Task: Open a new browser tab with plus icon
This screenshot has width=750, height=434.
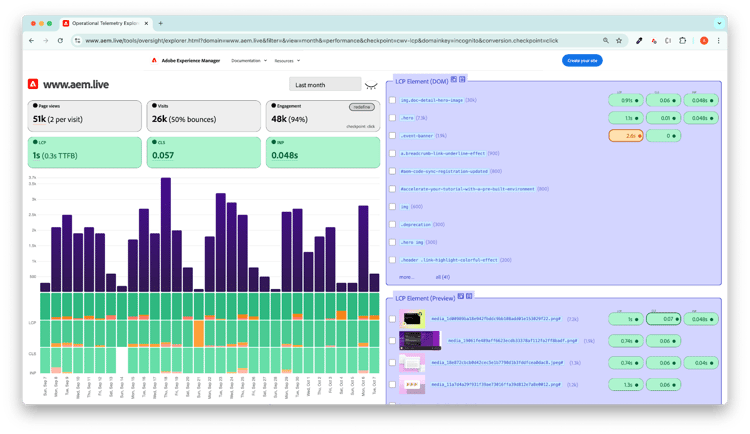Action: click(x=161, y=23)
